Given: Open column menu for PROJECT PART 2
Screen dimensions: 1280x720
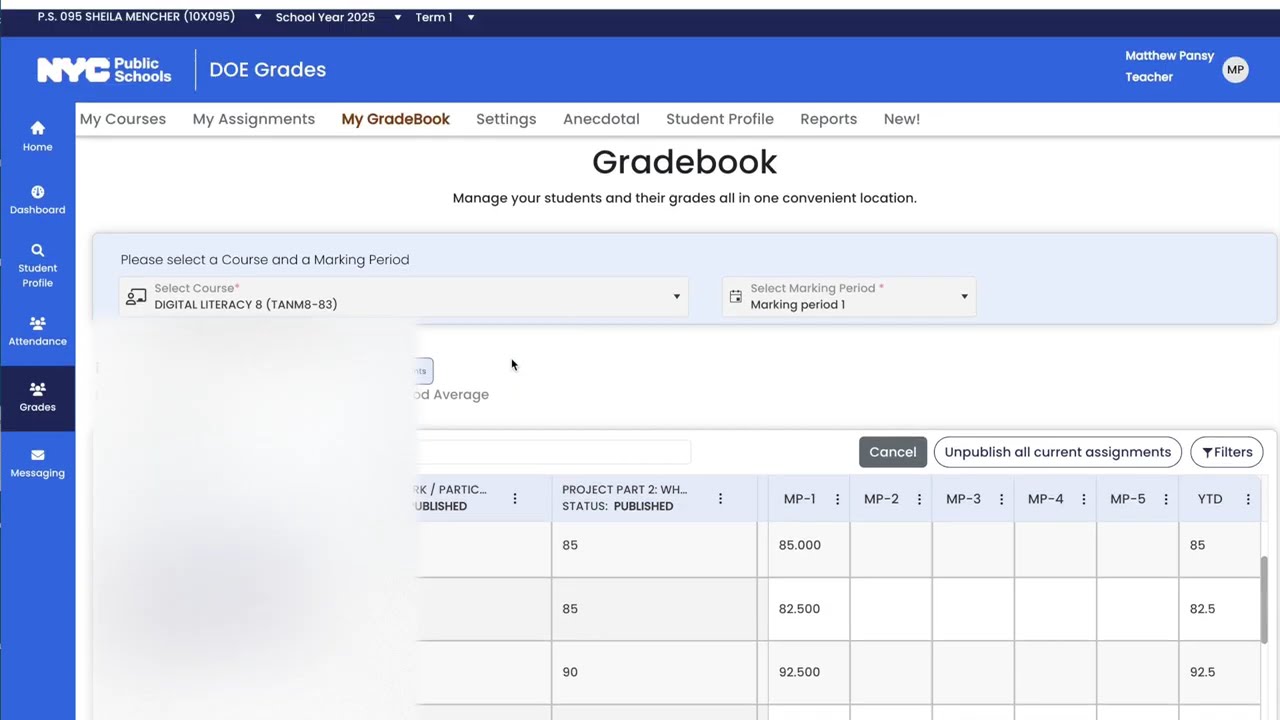Looking at the screenshot, I should 720,498.
